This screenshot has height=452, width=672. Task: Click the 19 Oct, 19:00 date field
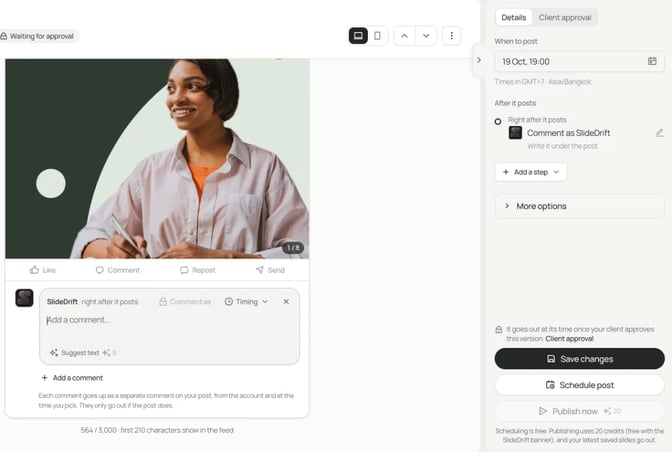click(579, 61)
